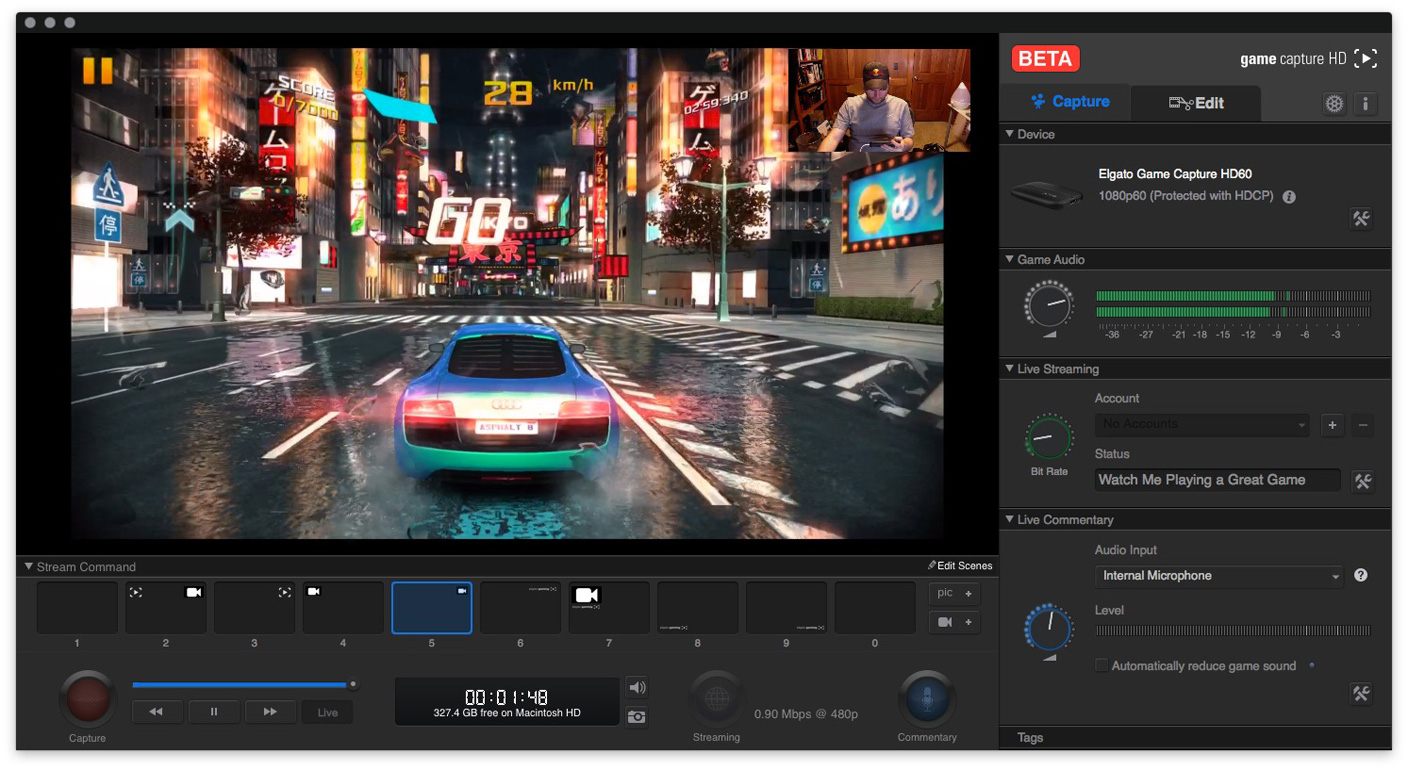This screenshot has width=1408, height=770.
Task: Toggle the red Capture record button
Action: coord(88,699)
